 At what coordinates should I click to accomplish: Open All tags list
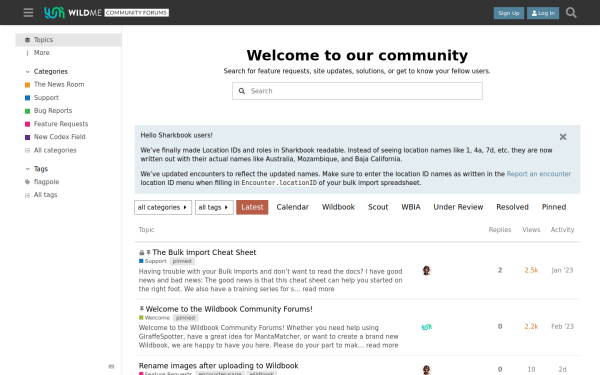coord(45,195)
